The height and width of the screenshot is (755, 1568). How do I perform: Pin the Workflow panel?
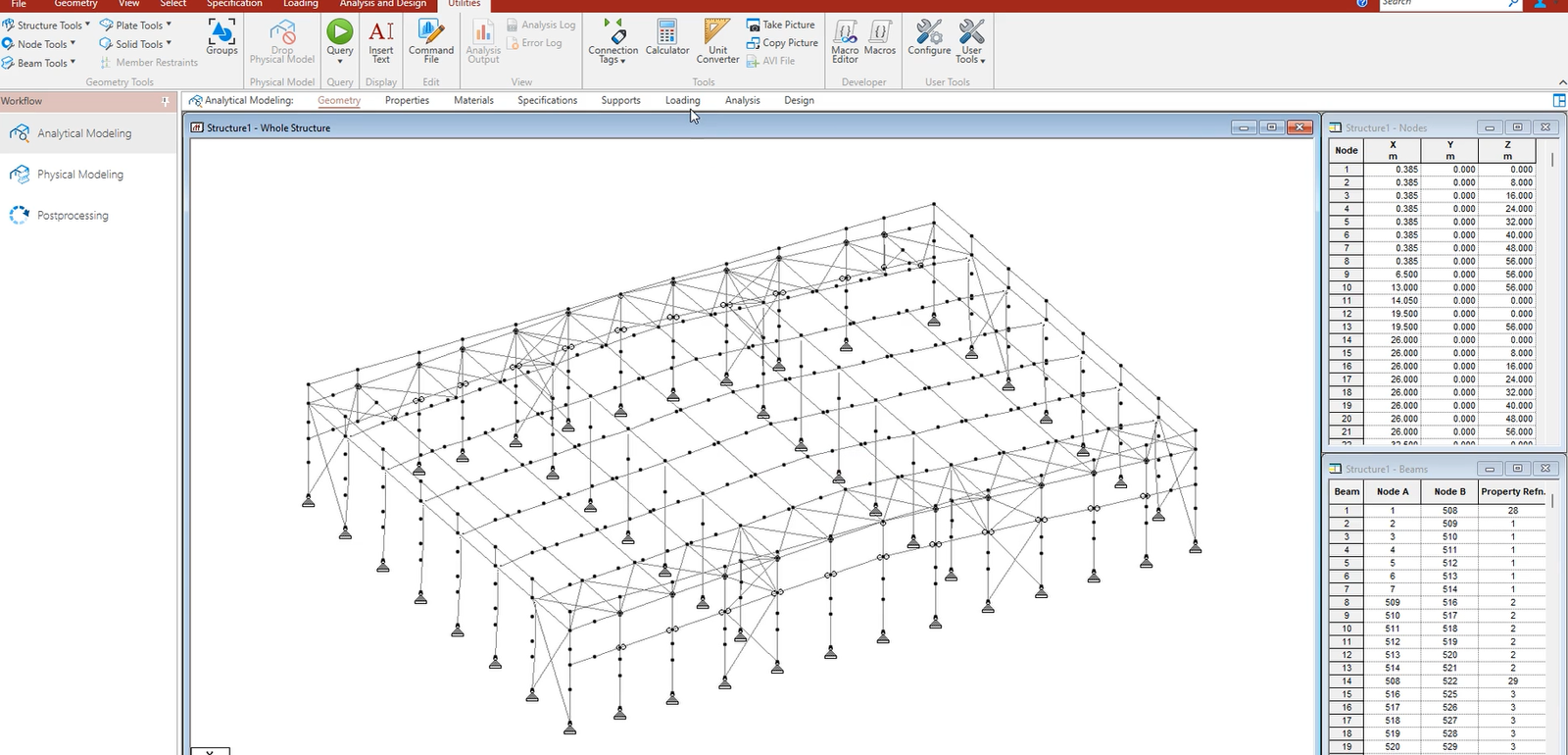click(165, 101)
